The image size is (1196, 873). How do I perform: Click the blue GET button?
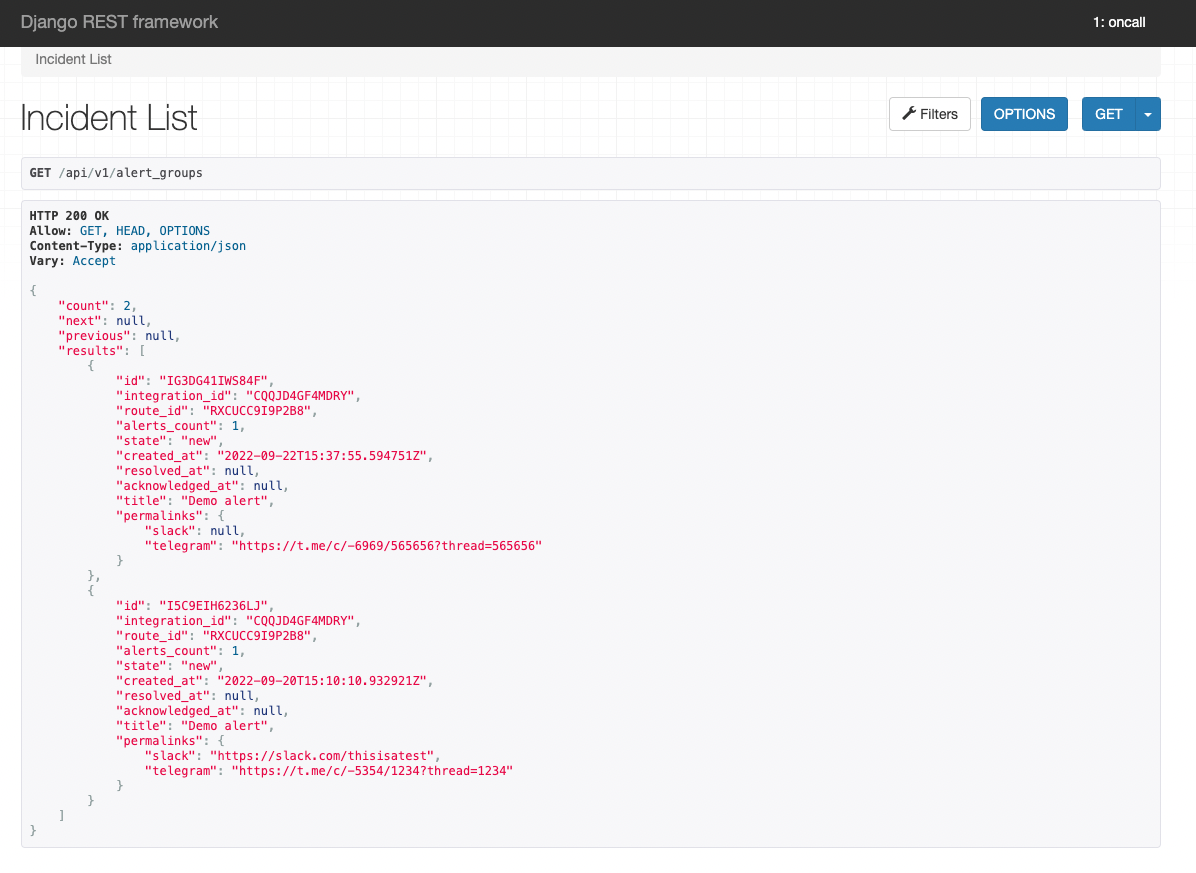(1108, 113)
